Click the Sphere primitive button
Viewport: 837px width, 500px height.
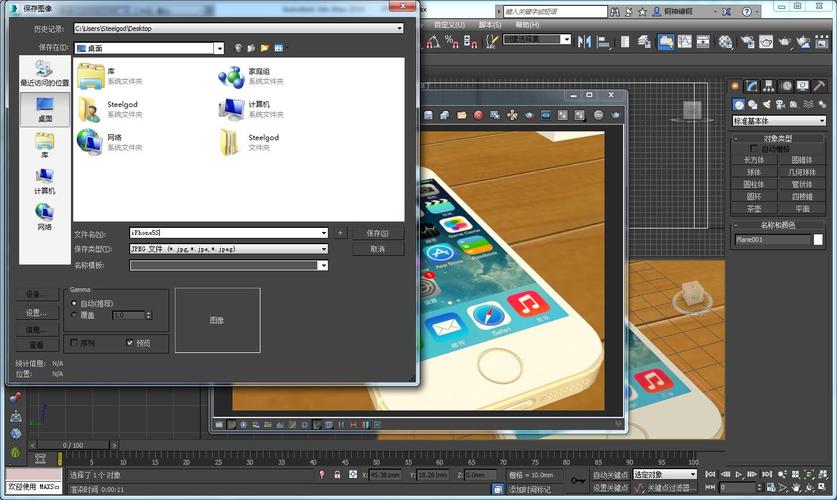click(754, 172)
